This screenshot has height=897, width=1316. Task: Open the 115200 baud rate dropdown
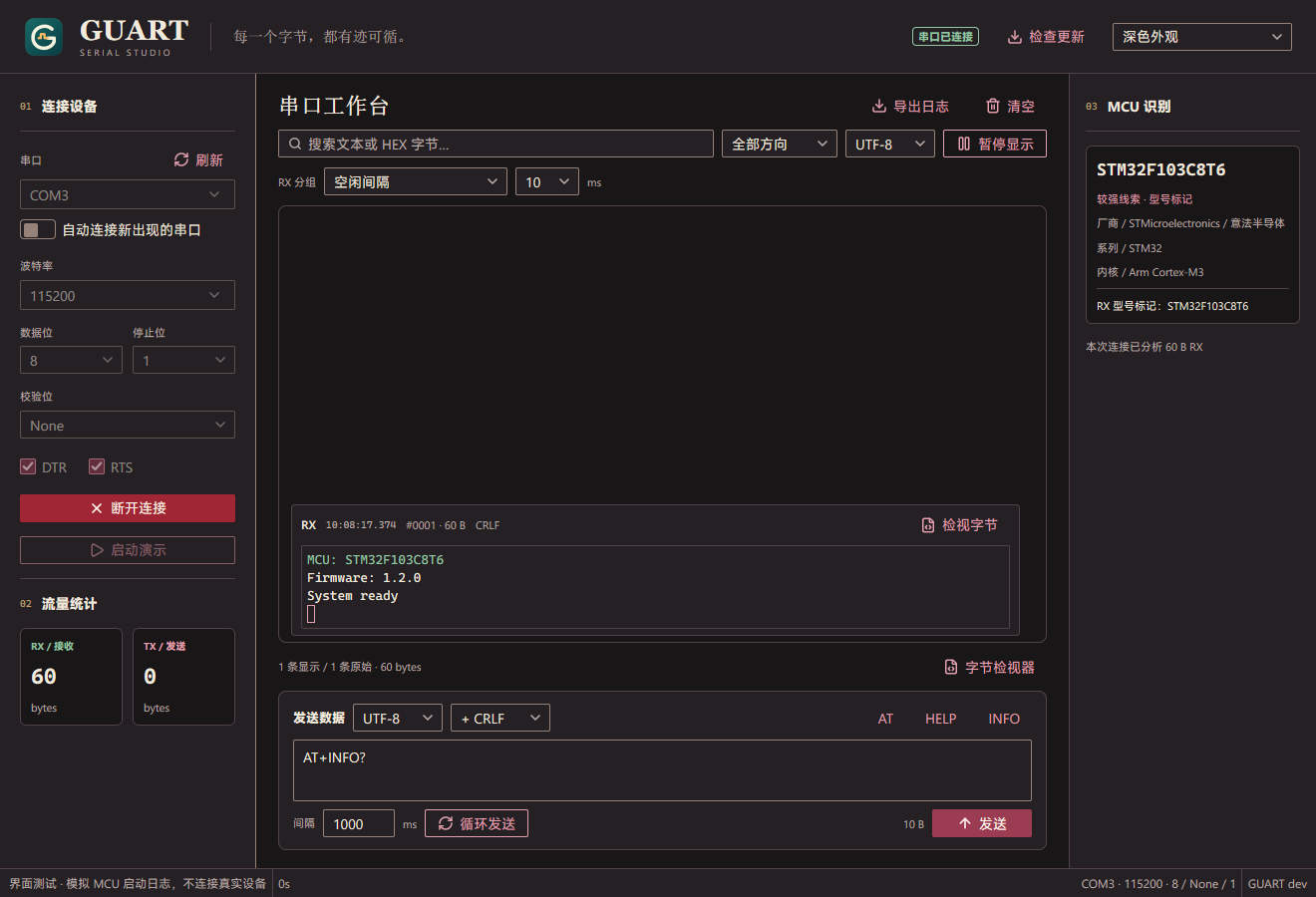click(x=128, y=295)
